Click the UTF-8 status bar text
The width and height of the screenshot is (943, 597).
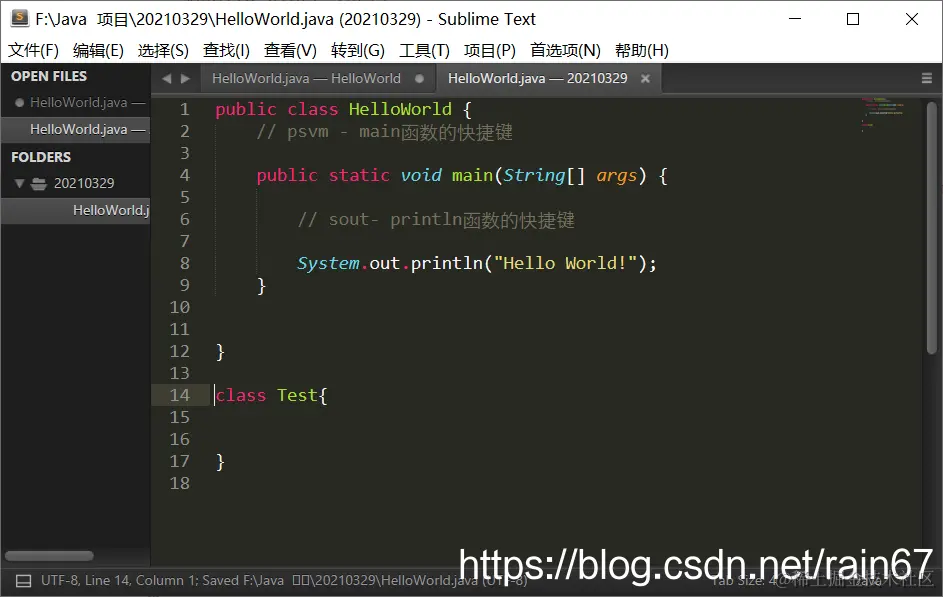tap(59, 581)
